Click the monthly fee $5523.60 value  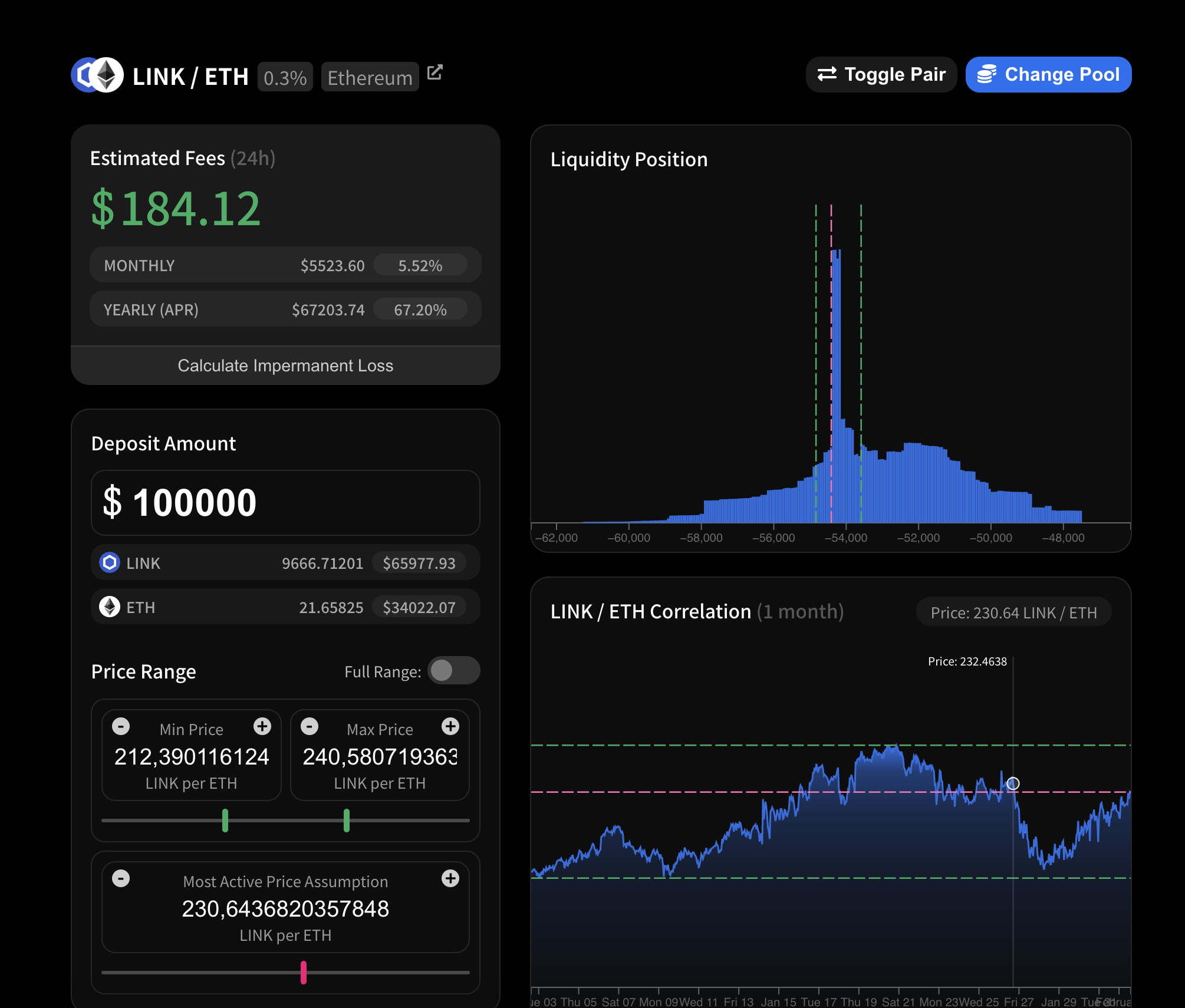tap(333, 266)
